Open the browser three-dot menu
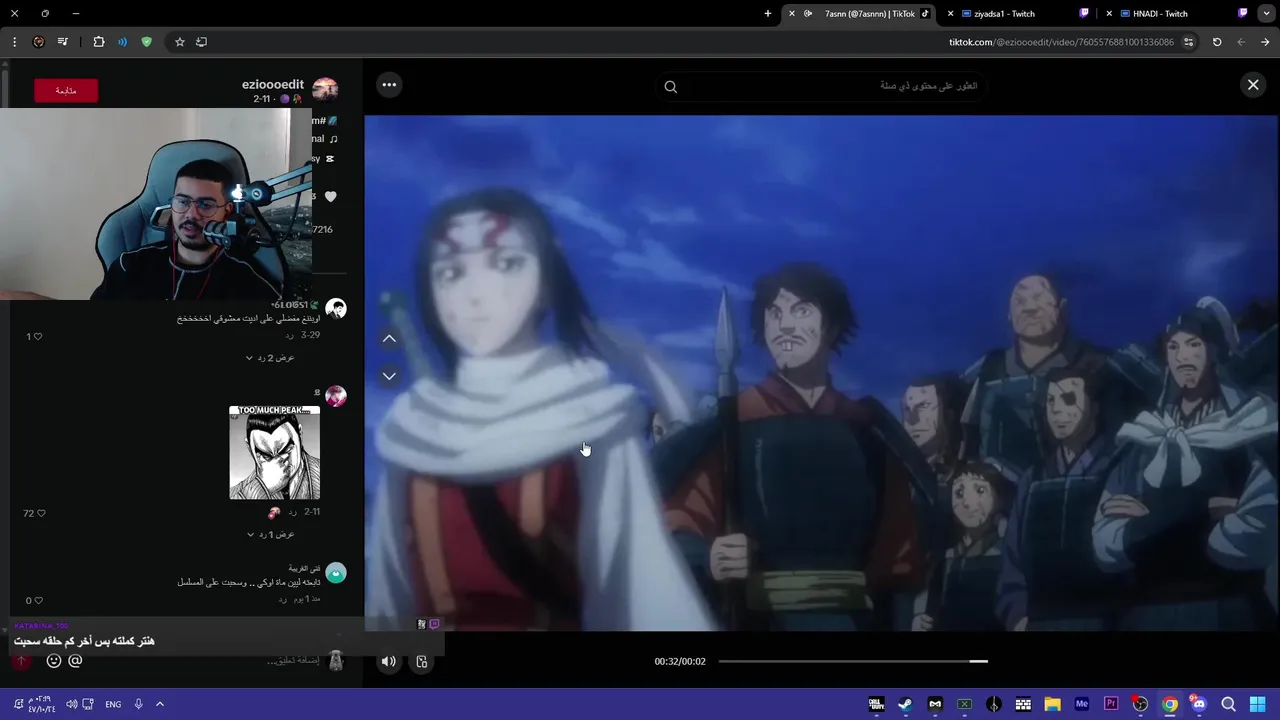Viewport: 1280px width, 720px height. tap(14, 42)
